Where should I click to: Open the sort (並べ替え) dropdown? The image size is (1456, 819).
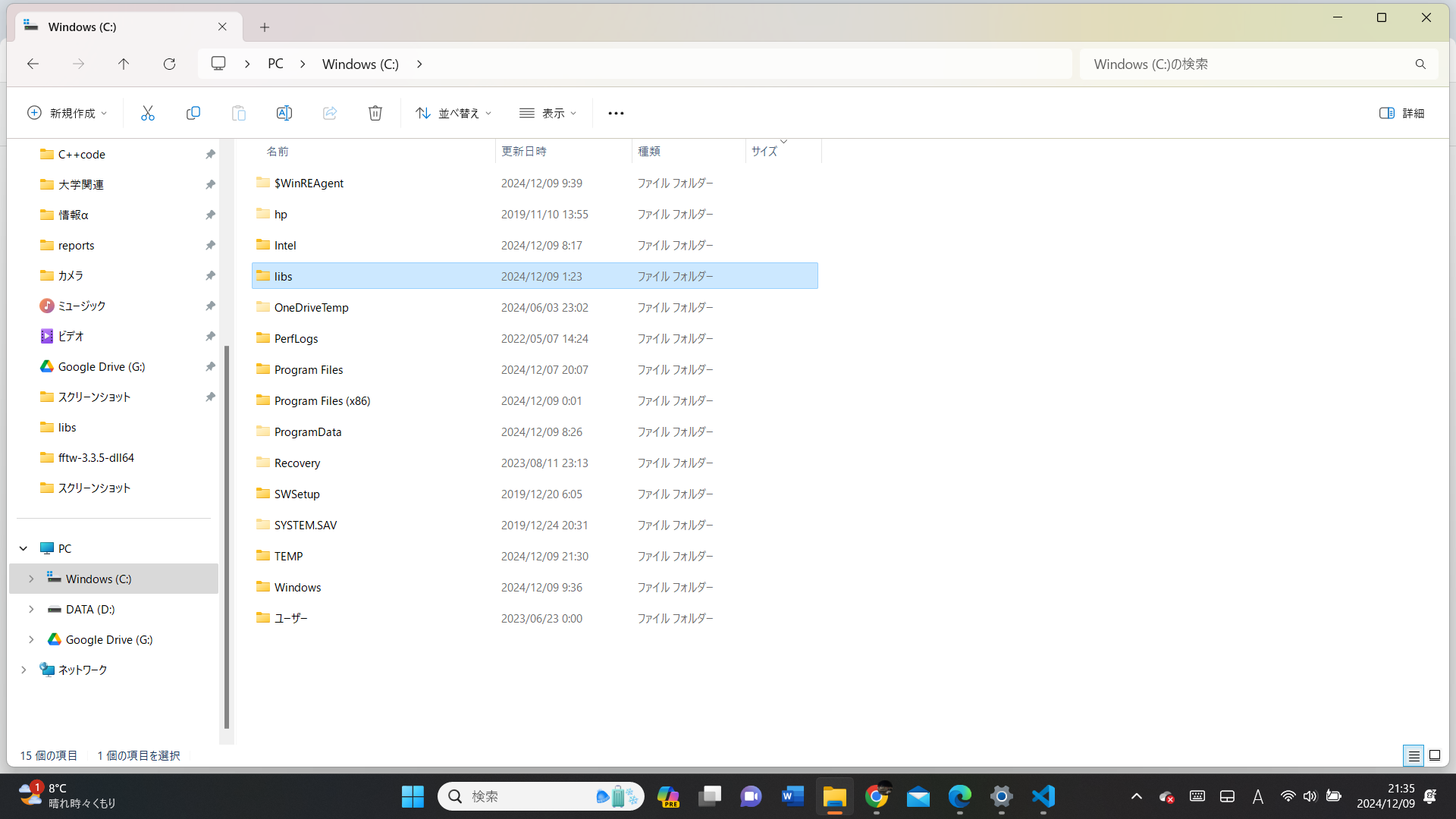pyautogui.click(x=453, y=113)
